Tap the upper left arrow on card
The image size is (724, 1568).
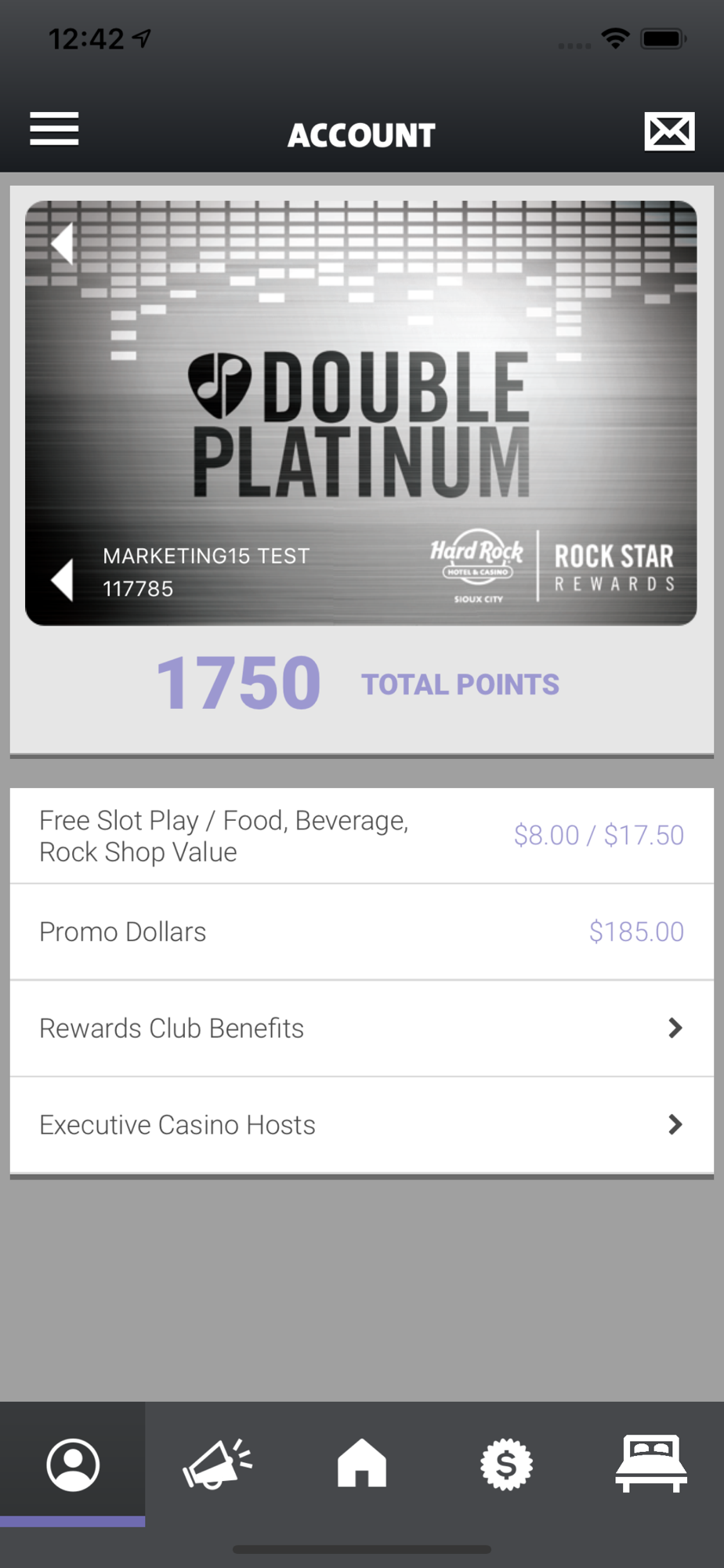tap(63, 243)
